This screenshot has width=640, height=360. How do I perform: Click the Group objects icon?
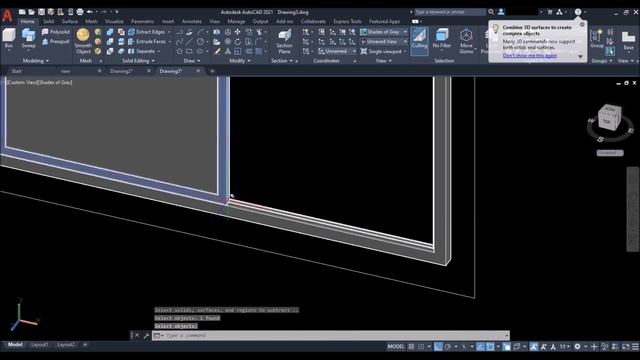[x=597, y=38]
